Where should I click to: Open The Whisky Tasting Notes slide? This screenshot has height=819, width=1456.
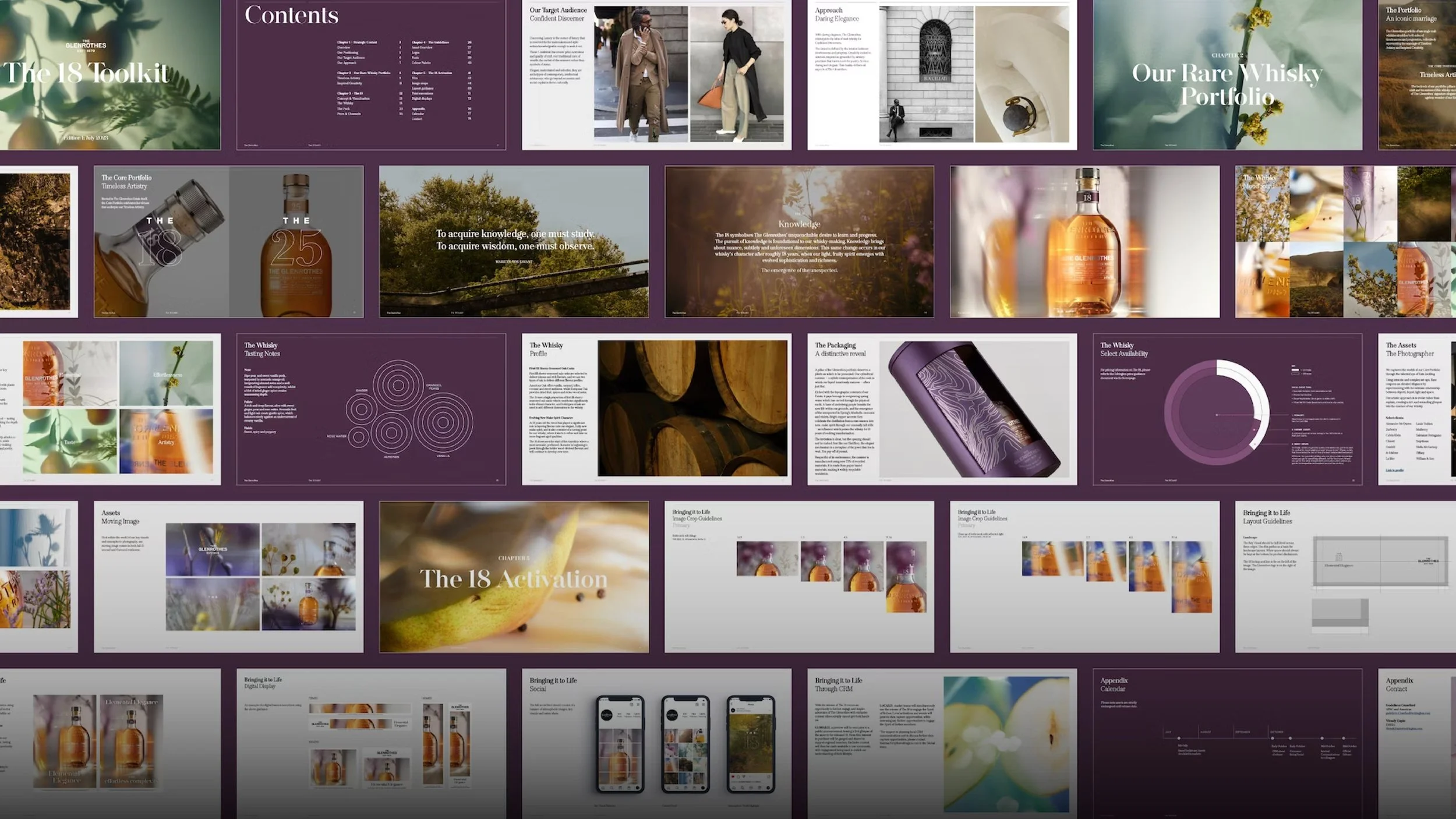tap(371, 409)
